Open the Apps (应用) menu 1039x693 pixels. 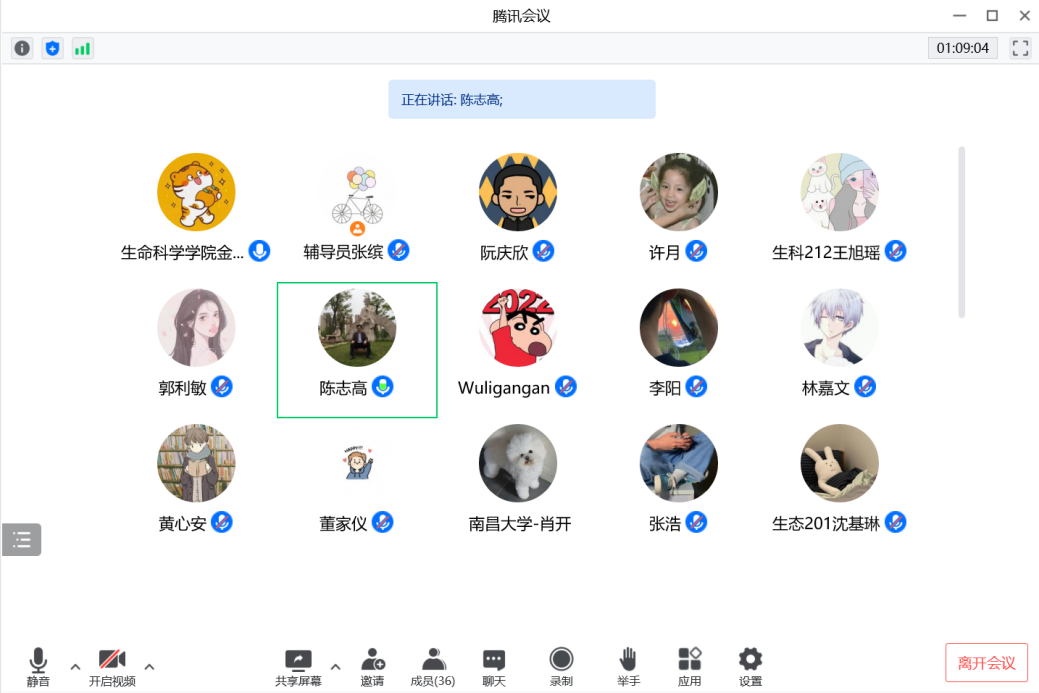pyautogui.click(x=689, y=666)
